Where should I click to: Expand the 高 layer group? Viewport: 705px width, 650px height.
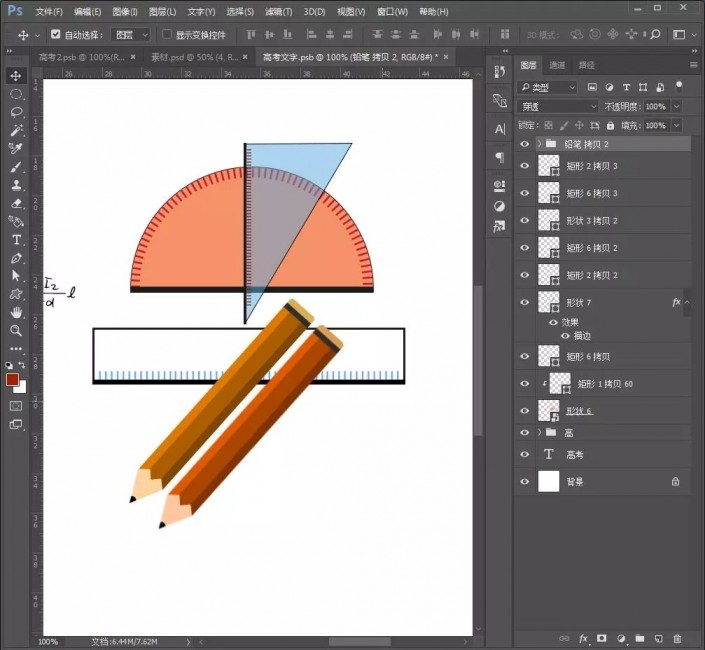[539, 432]
